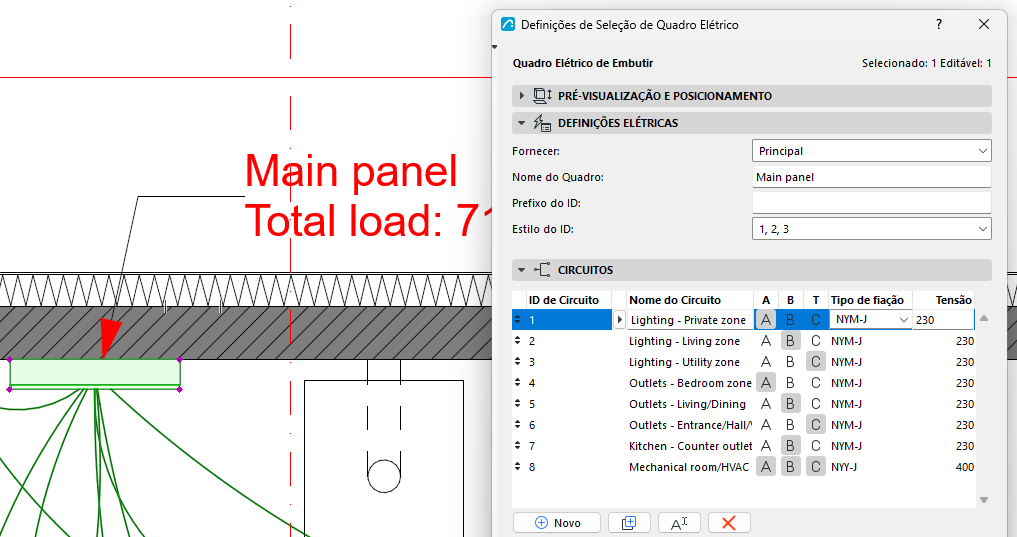Click the reorder handle for circuit 6
Viewport: 1017px width, 537px height.
518,425
